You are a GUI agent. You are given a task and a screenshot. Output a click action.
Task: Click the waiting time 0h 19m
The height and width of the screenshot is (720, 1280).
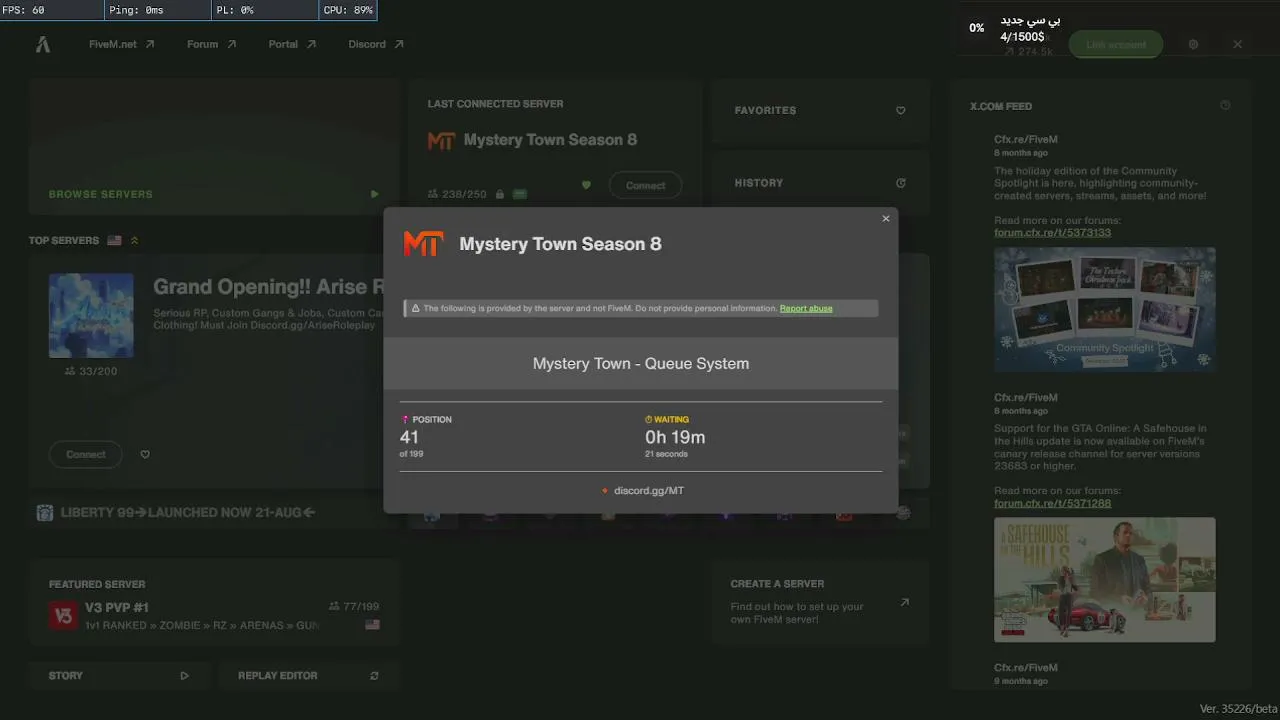click(675, 437)
